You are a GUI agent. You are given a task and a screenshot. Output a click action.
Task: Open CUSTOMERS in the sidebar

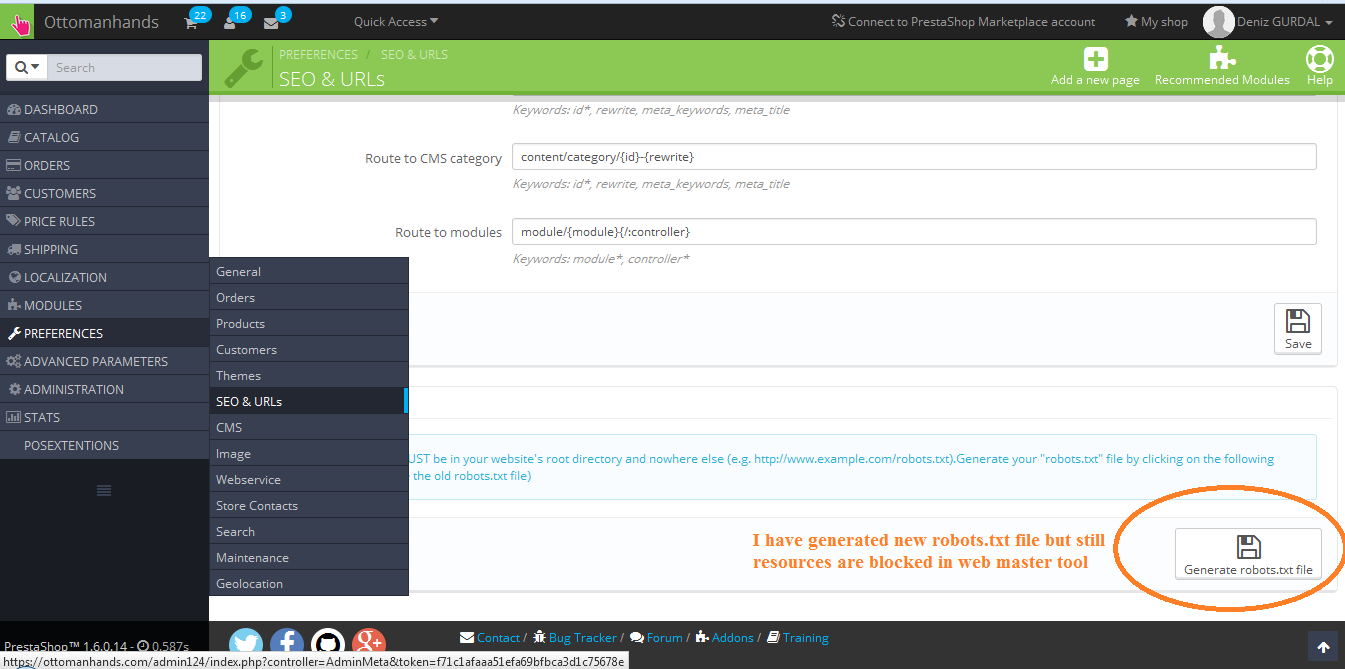104,193
